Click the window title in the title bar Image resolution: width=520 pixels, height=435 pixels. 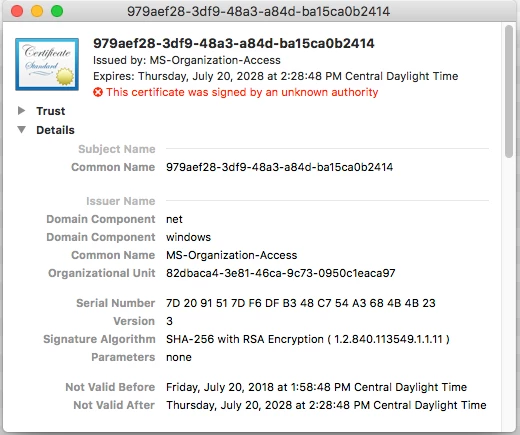point(259,11)
